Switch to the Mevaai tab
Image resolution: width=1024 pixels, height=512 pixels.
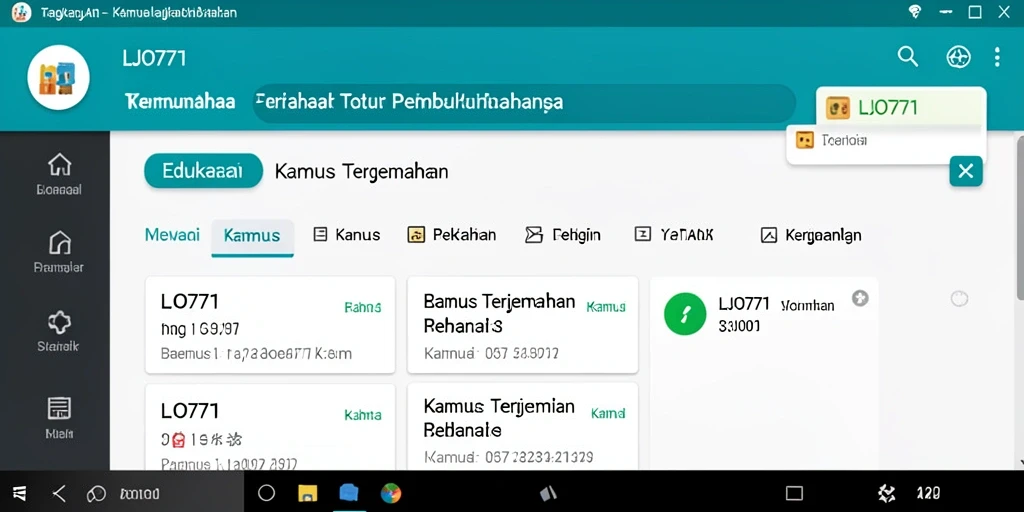click(172, 235)
